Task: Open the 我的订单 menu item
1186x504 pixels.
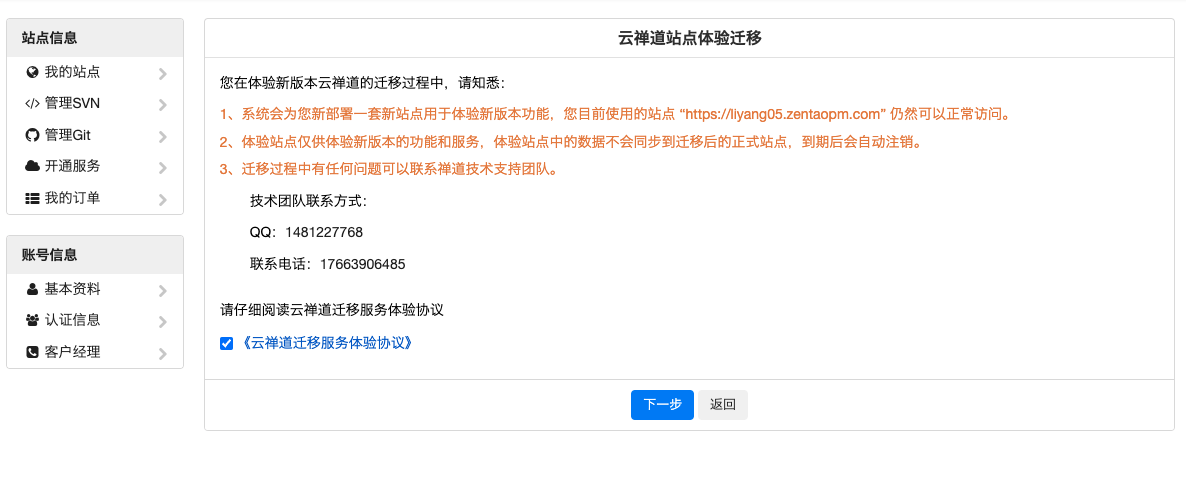Action: pyautogui.click(x=72, y=198)
